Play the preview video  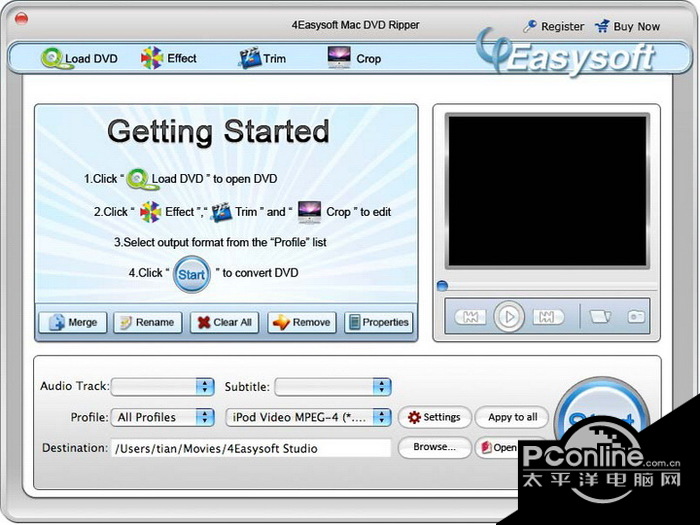[509, 317]
